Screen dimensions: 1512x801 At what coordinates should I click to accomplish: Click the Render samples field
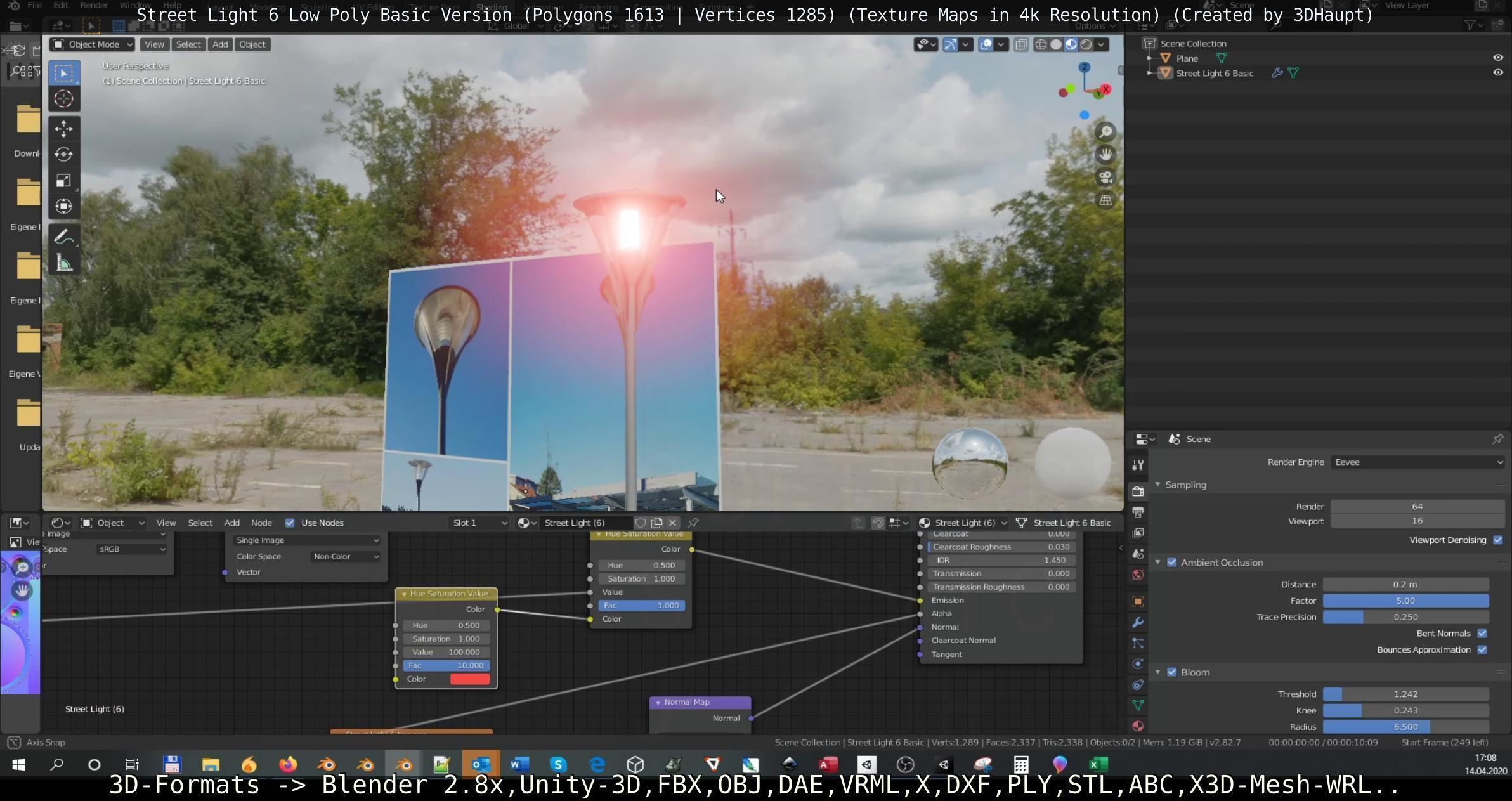coord(1417,507)
